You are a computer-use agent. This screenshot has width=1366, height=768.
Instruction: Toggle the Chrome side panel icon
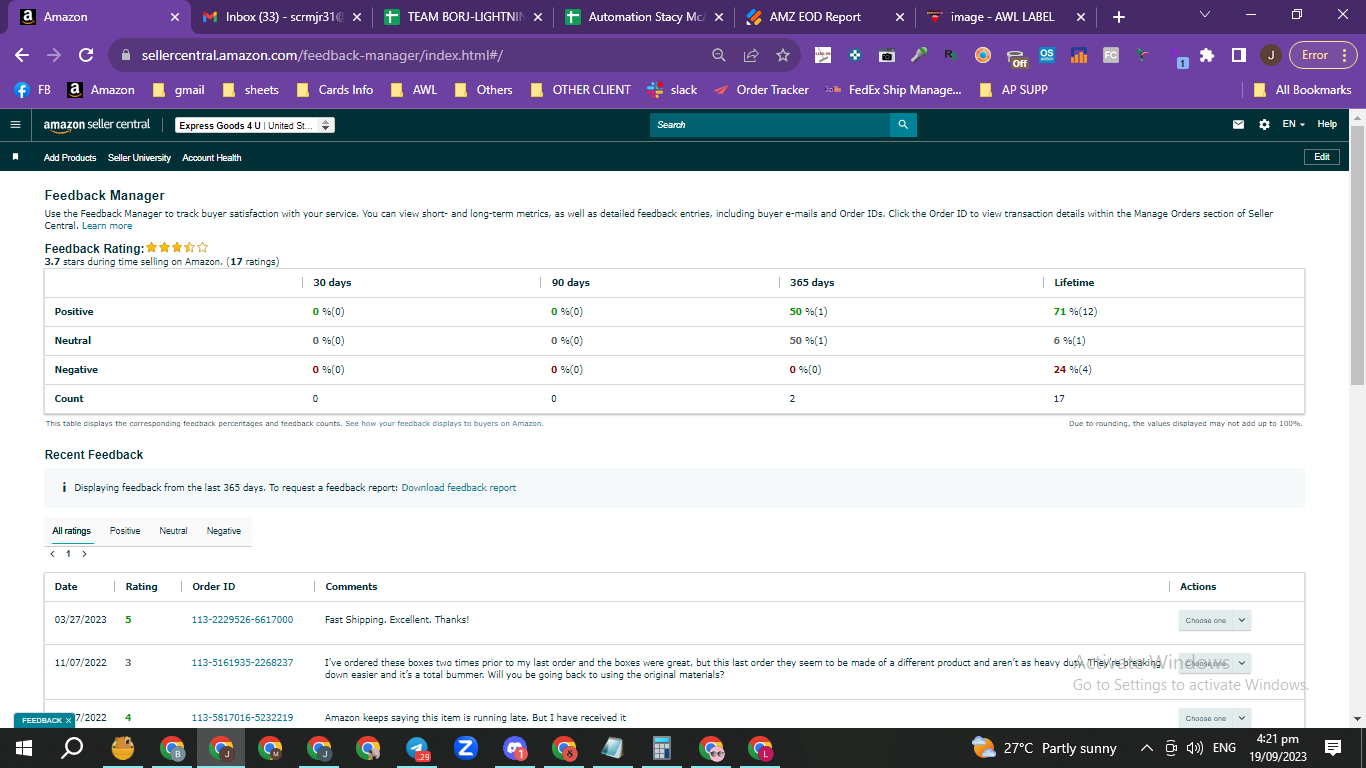pos(1238,55)
